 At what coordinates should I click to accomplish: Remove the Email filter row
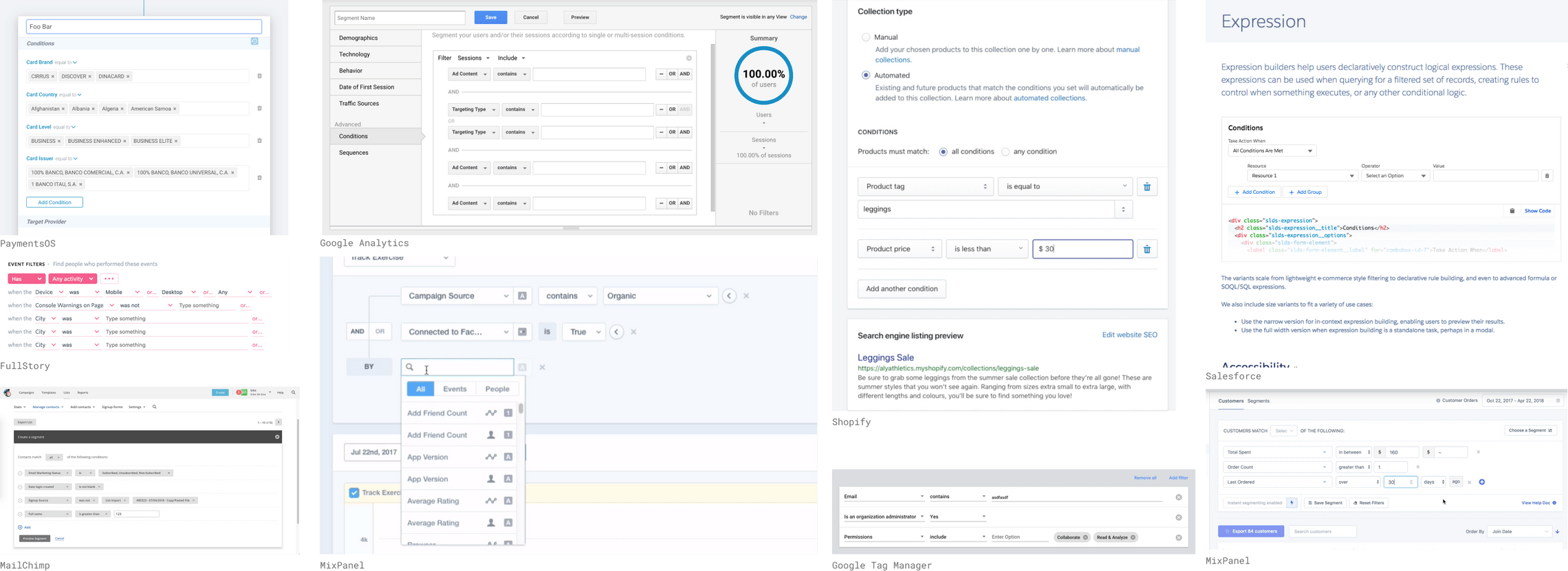coord(1178,497)
